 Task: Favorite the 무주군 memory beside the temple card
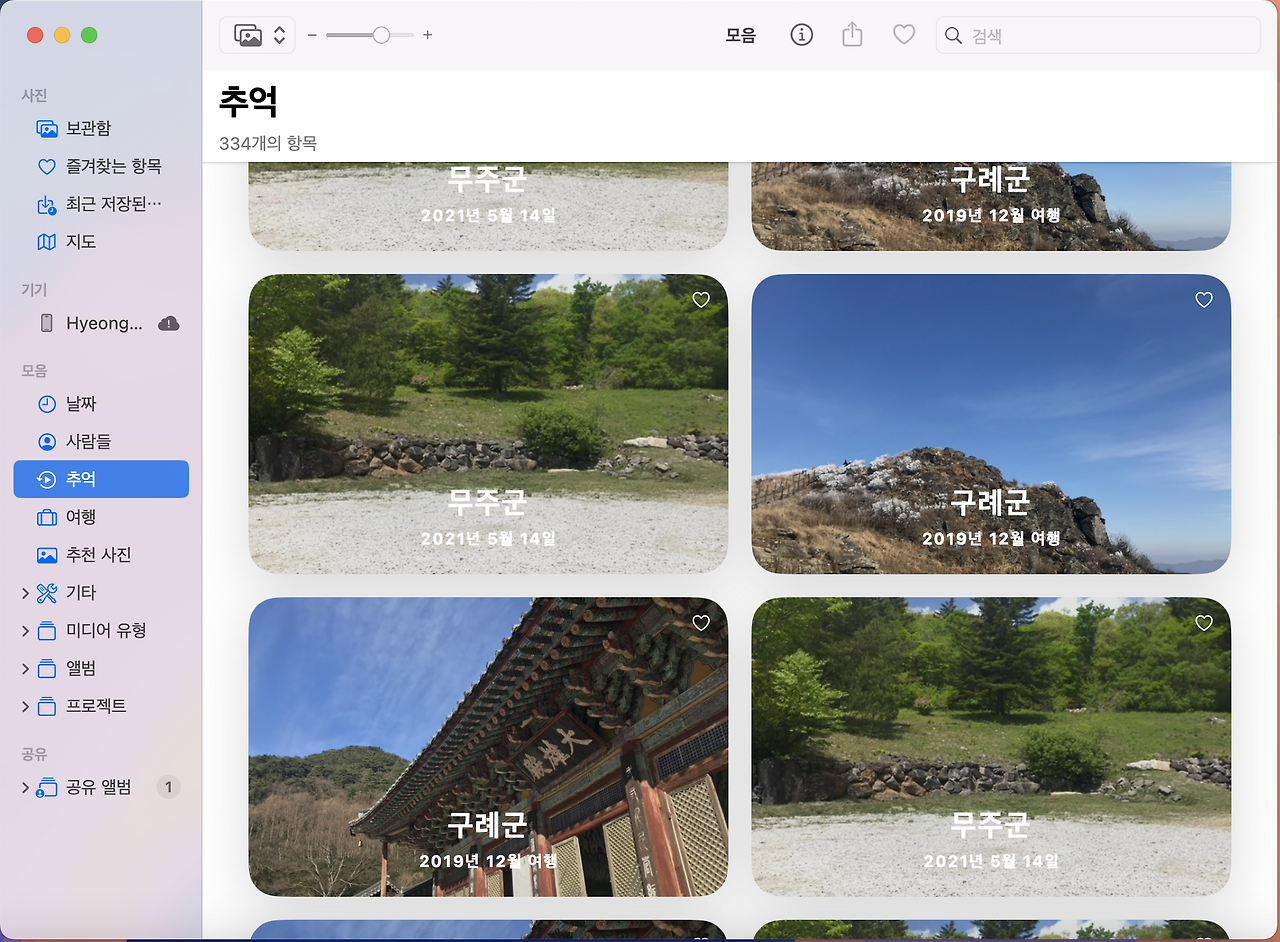point(1204,623)
